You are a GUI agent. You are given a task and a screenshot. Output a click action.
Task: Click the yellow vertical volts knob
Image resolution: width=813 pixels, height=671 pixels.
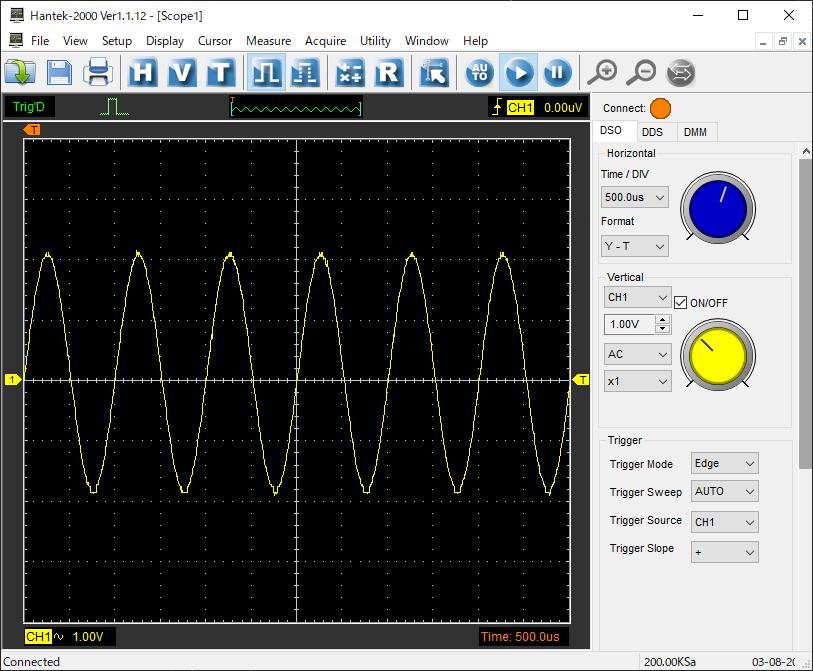717,355
